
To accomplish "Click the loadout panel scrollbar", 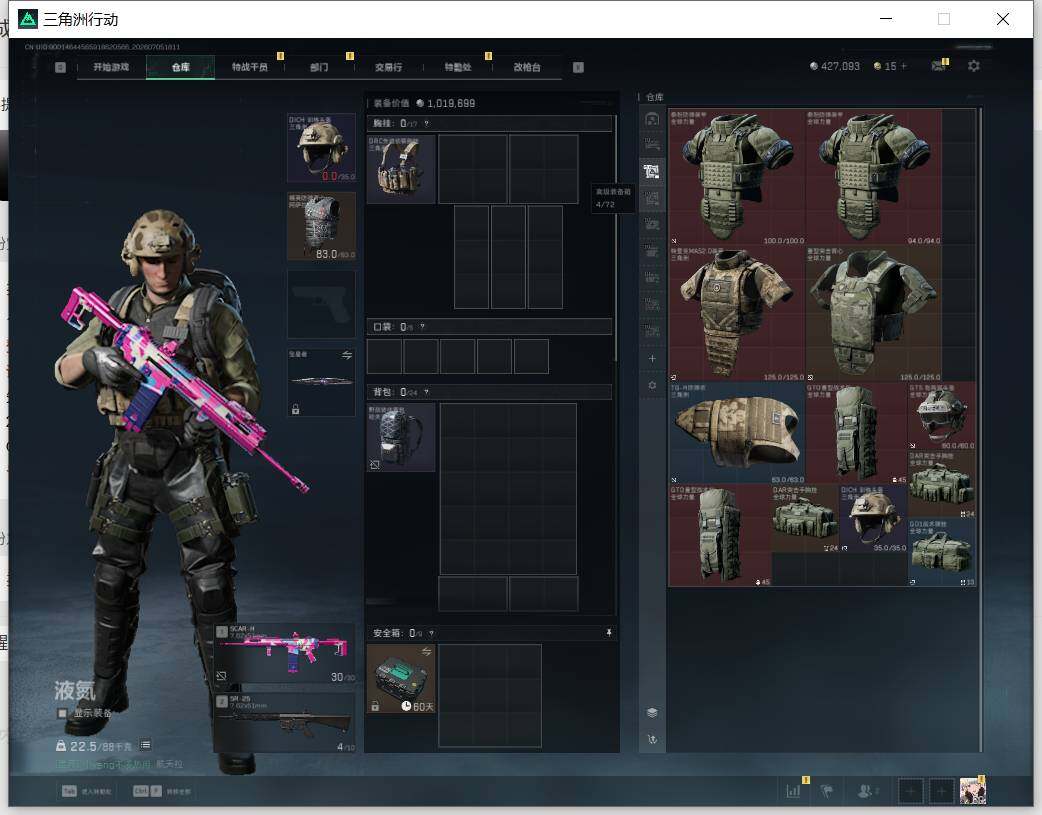I will [x=616, y=237].
